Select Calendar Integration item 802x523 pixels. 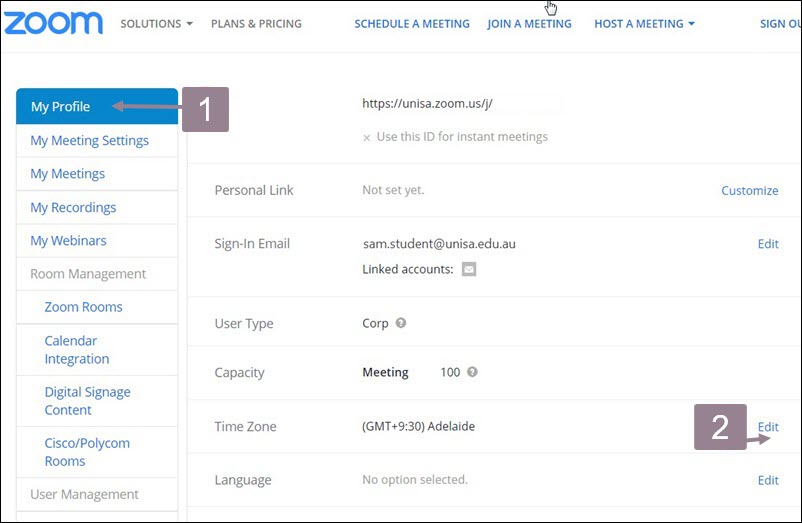pyautogui.click(x=77, y=350)
